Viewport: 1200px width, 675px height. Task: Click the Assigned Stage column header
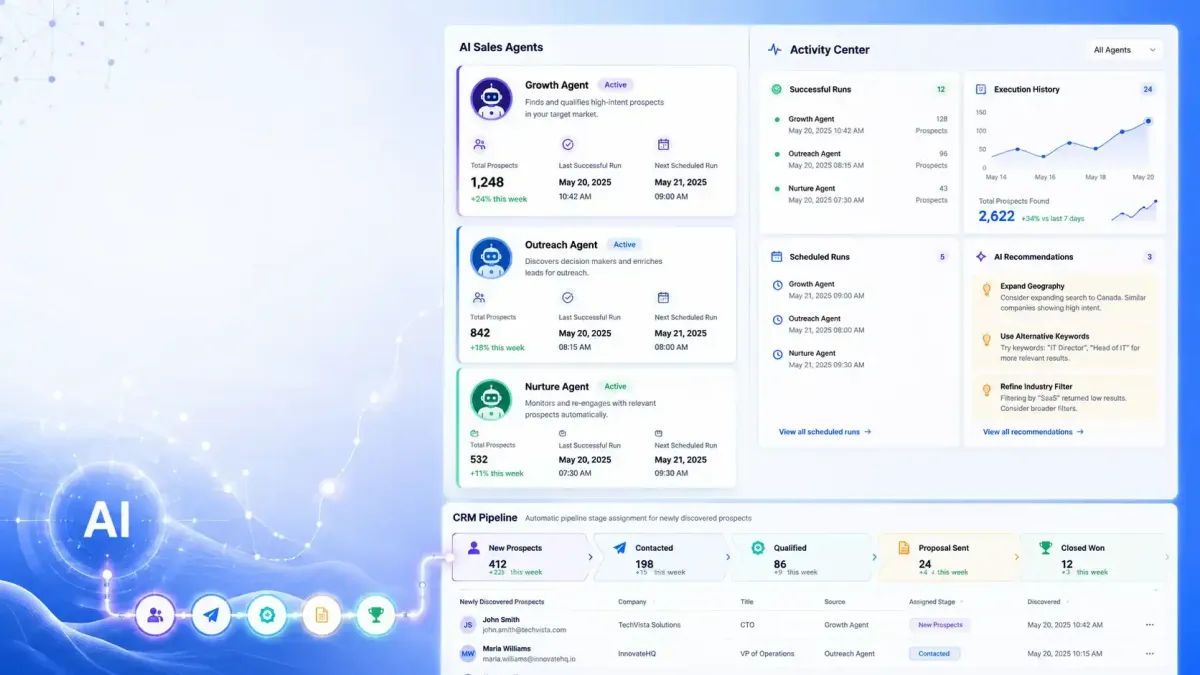pos(934,602)
